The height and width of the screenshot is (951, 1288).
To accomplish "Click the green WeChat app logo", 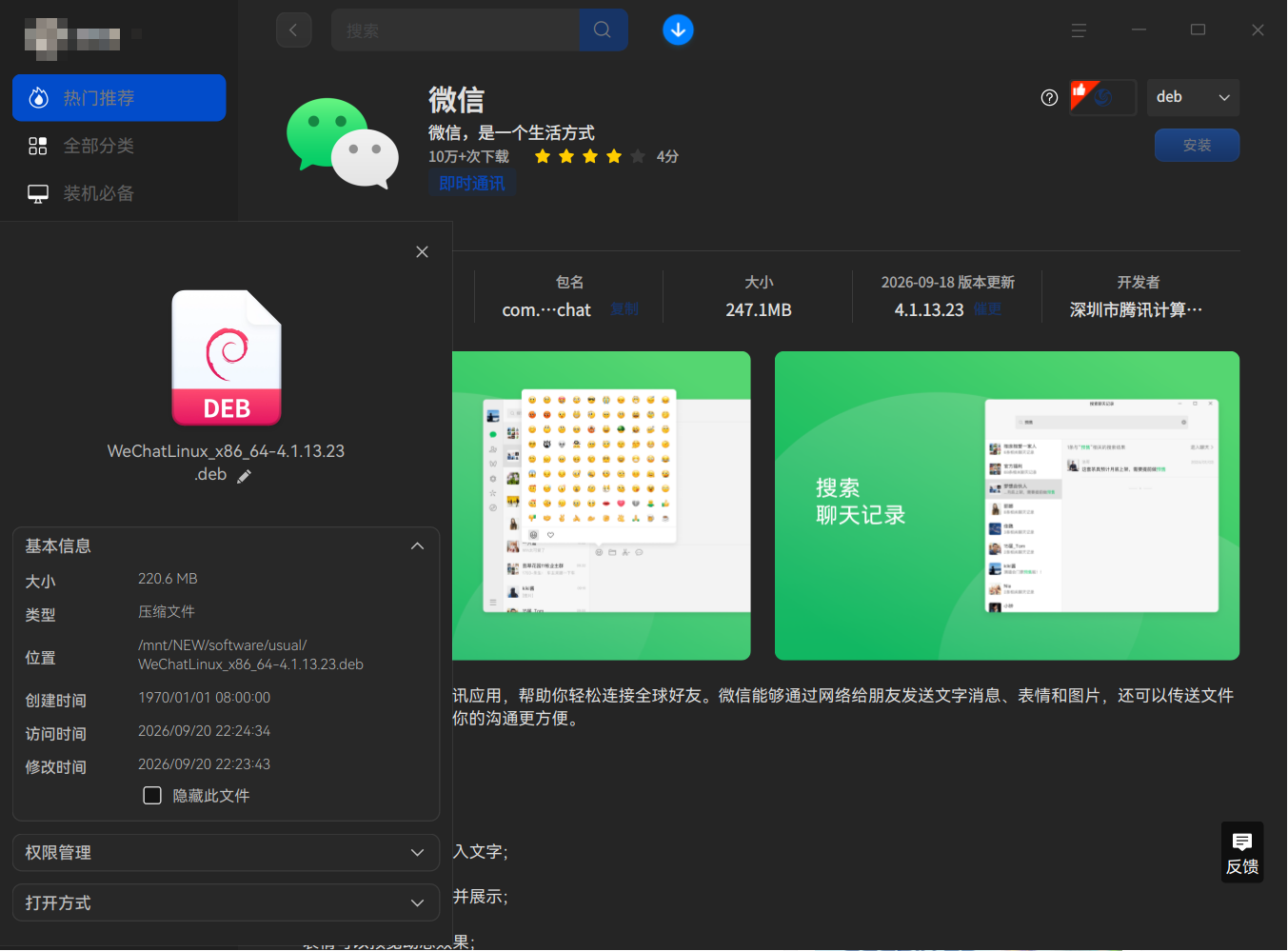I will [x=343, y=143].
